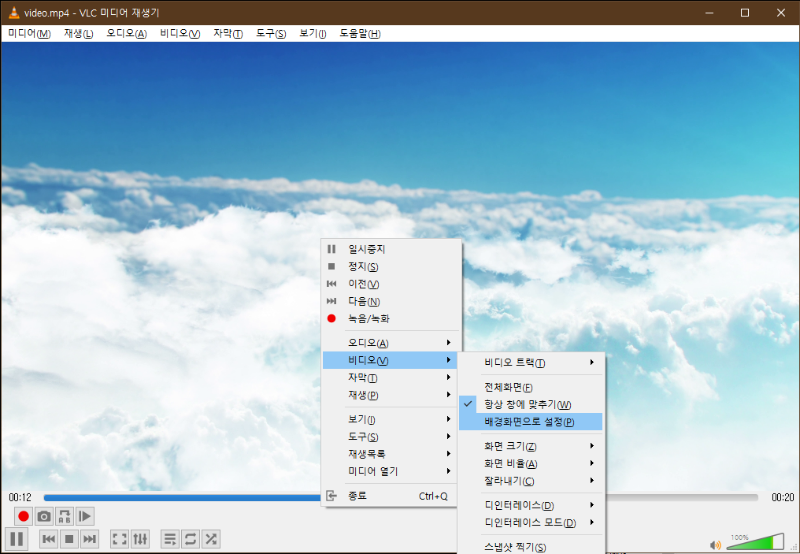Click the frame-by-frame icon
This screenshot has width=800, height=554.
[x=86, y=516]
